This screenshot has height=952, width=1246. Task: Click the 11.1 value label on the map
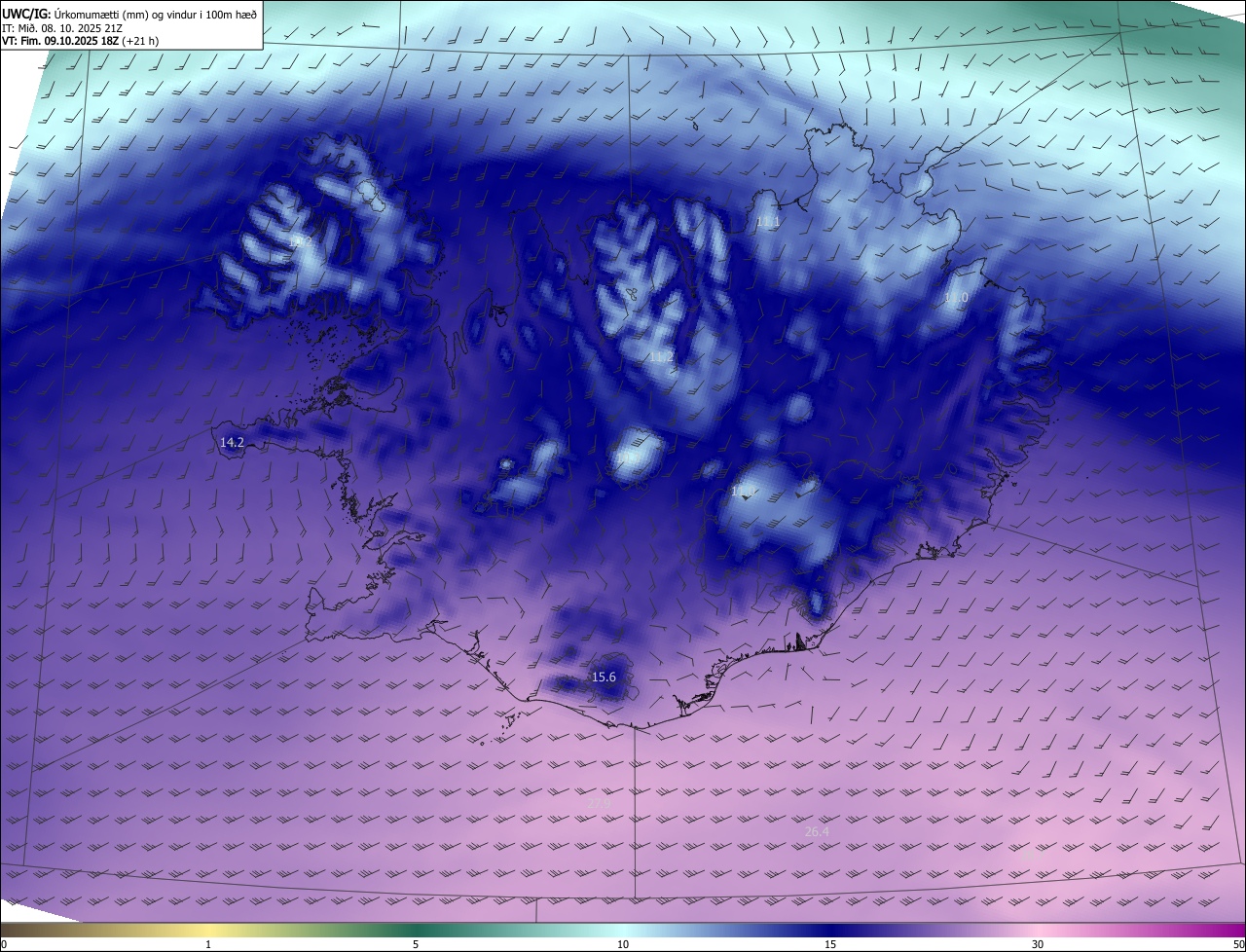(x=768, y=223)
